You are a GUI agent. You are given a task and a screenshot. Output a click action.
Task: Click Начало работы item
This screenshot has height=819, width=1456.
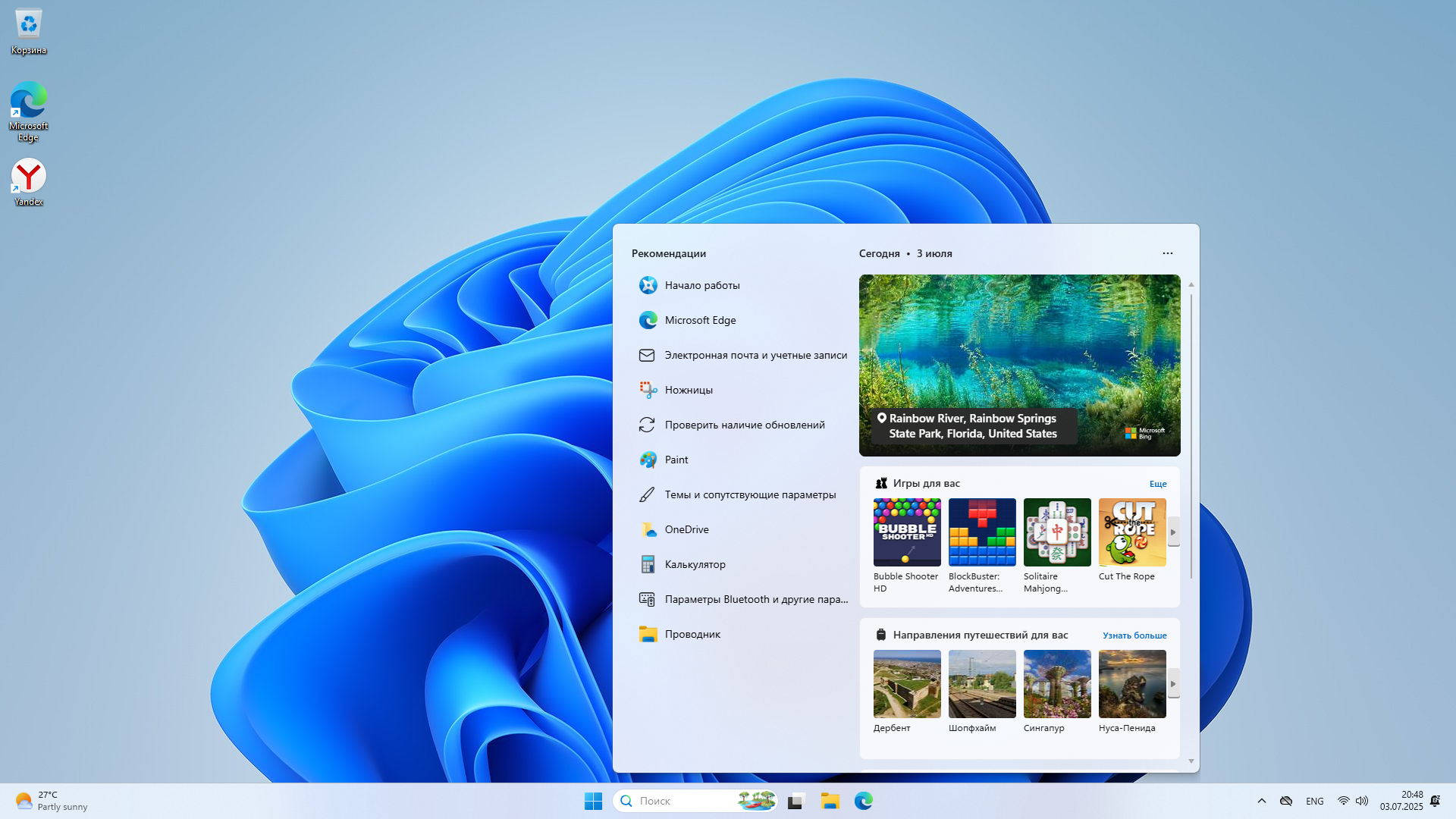pos(701,285)
